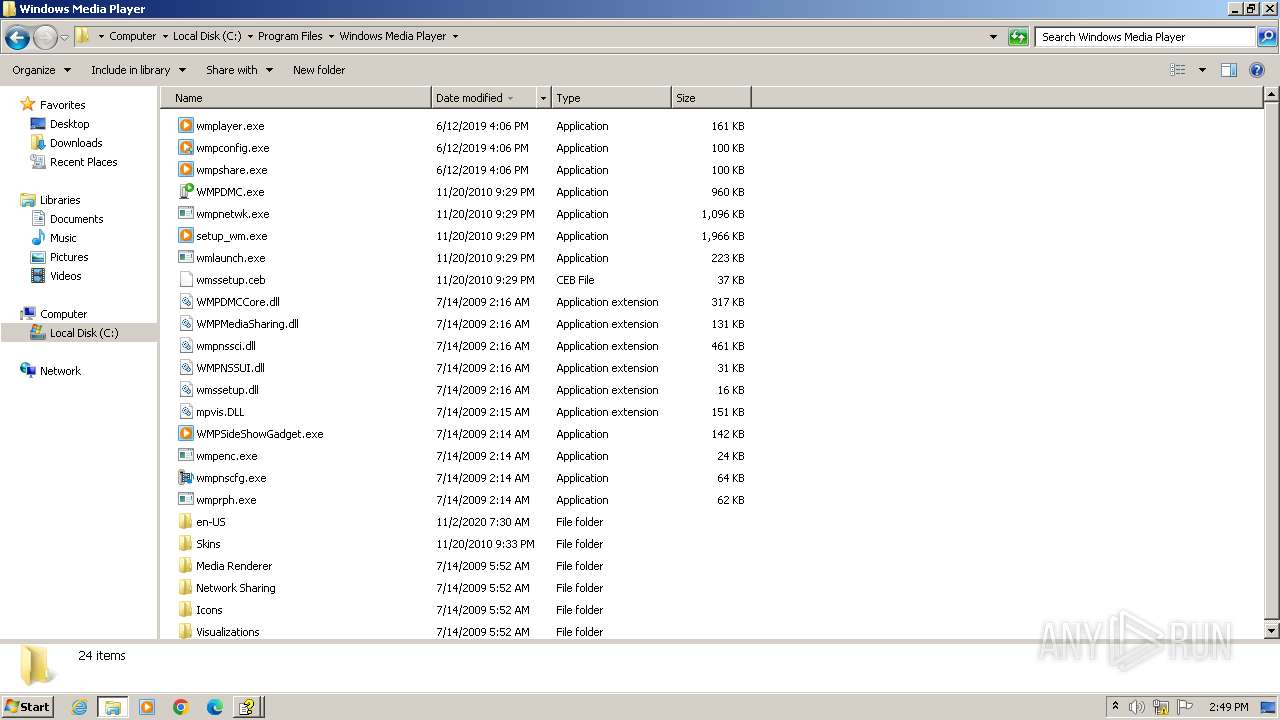The height and width of the screenshot is (720, 1280).
Task: Select the setup_wm.exe file icon
Action: (185, 236)
